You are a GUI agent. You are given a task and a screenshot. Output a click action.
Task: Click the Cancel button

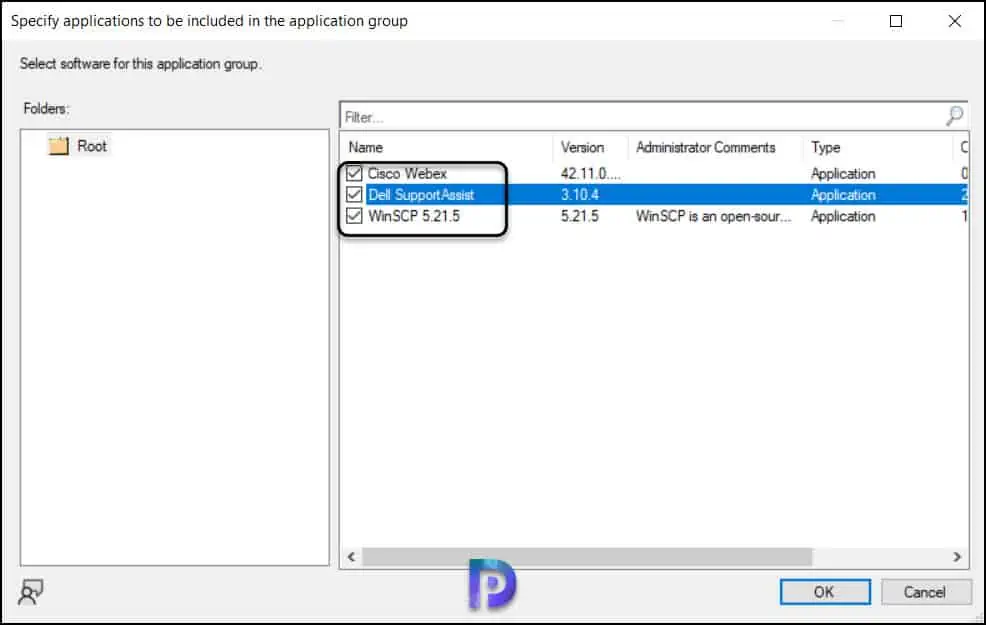pyautogui.click(x=925, y=592)
